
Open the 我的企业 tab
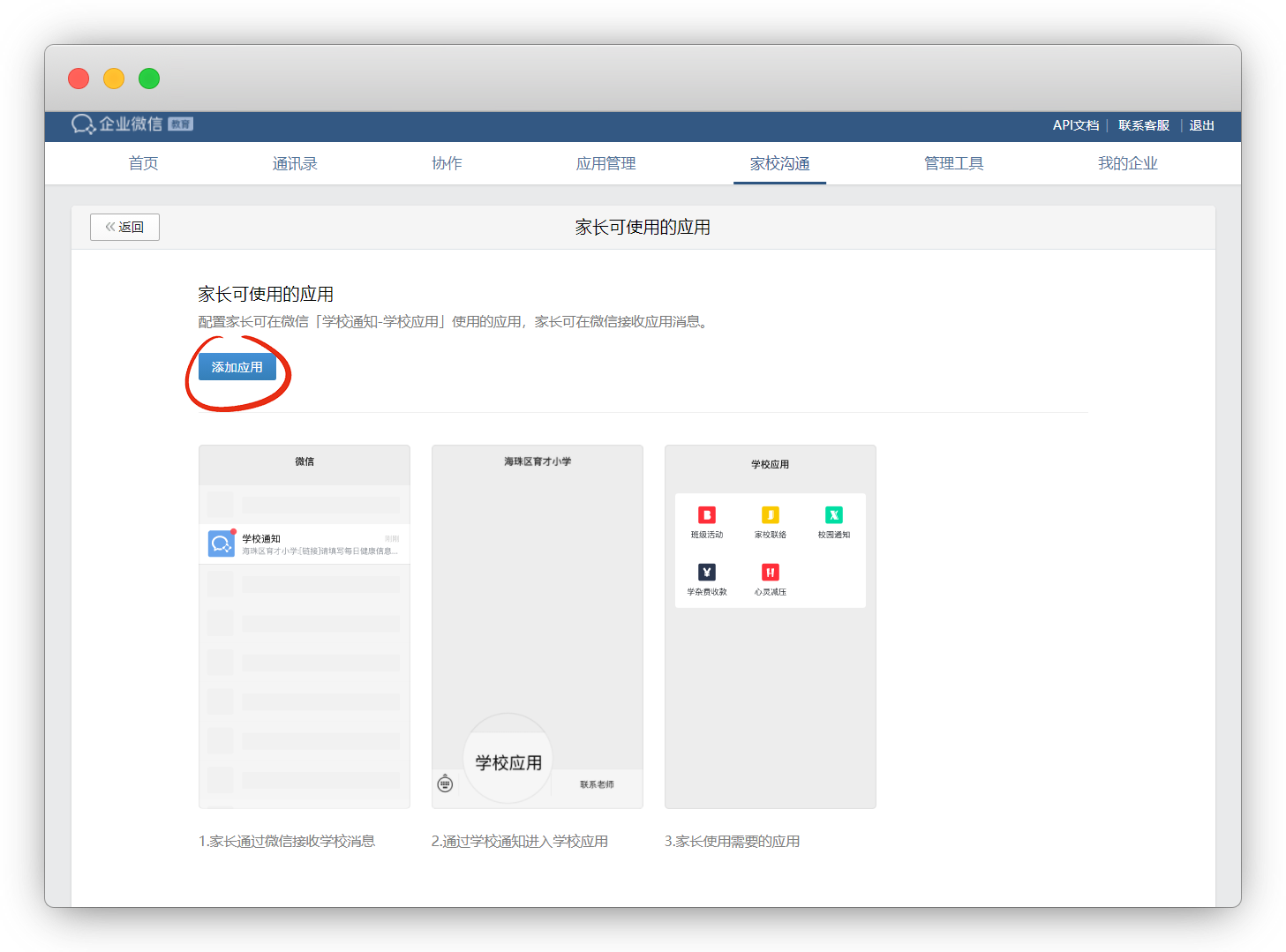click(x=1127, y=163)
